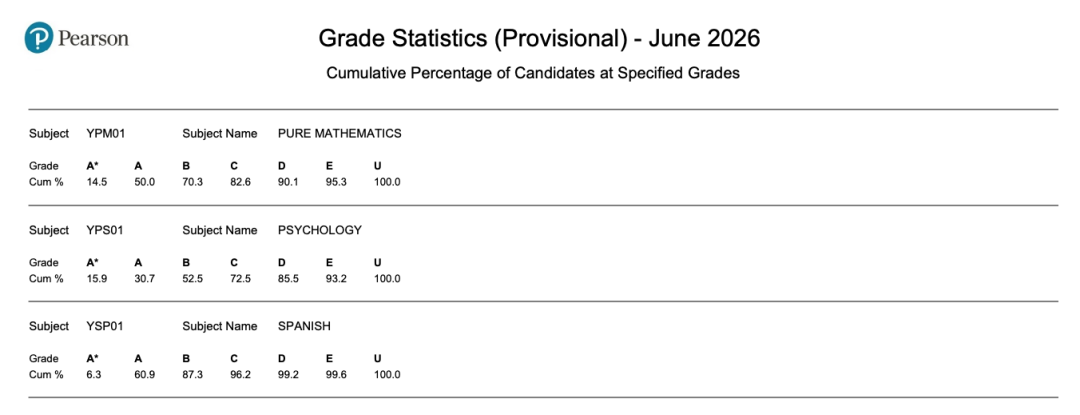Image resolution: width=1080 pixels, height=415 pixels.
Task: Select Pure Mathematics A* value 14.5
Action: click(x=96, y=182)
